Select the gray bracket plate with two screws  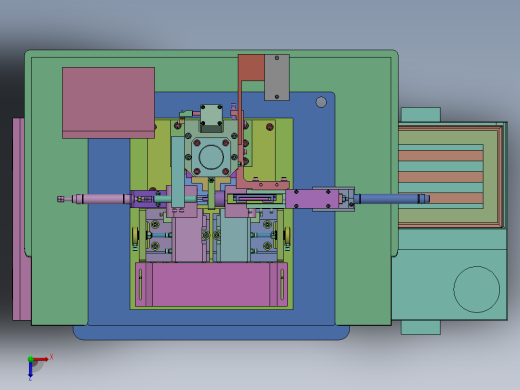click(x=277, y=77)
